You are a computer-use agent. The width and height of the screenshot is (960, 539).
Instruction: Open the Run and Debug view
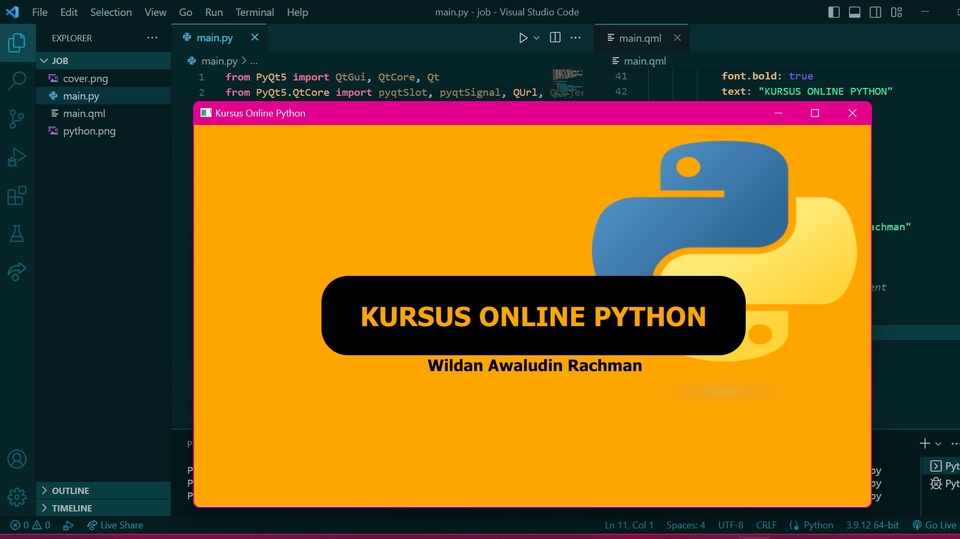point(17,157)
